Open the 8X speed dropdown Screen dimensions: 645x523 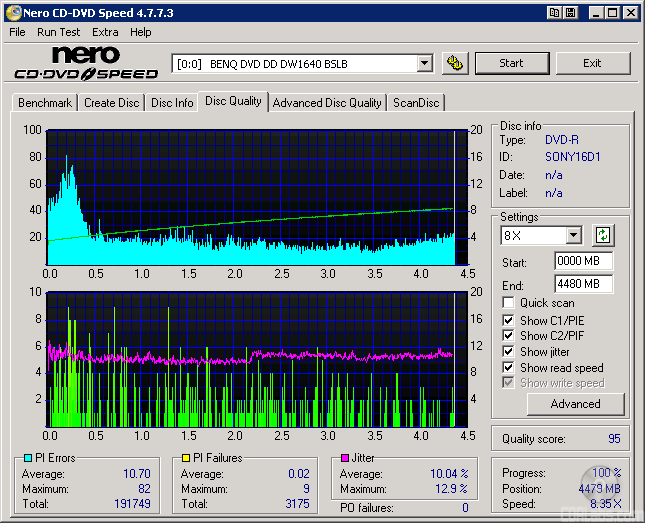tap(573, 236)
